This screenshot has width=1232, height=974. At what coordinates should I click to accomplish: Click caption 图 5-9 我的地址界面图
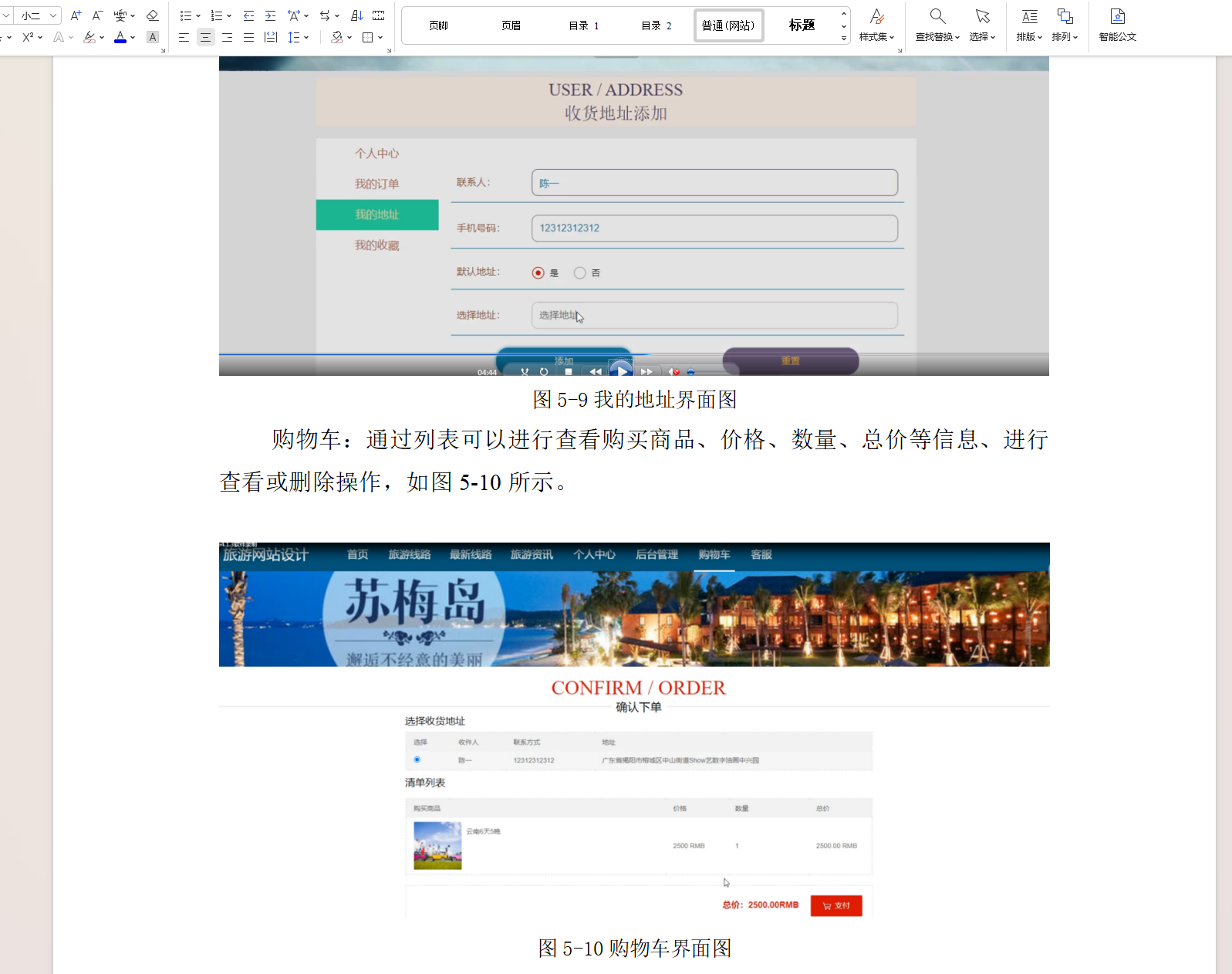[x=634, y=400]
